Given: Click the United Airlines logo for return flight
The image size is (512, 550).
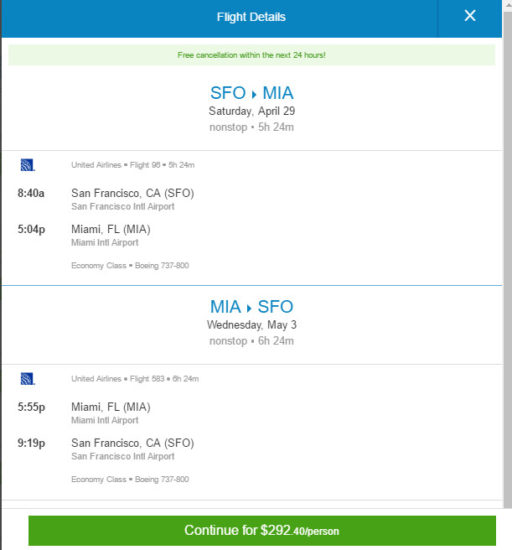Looking at the screenshot, I should click(28, 379).
